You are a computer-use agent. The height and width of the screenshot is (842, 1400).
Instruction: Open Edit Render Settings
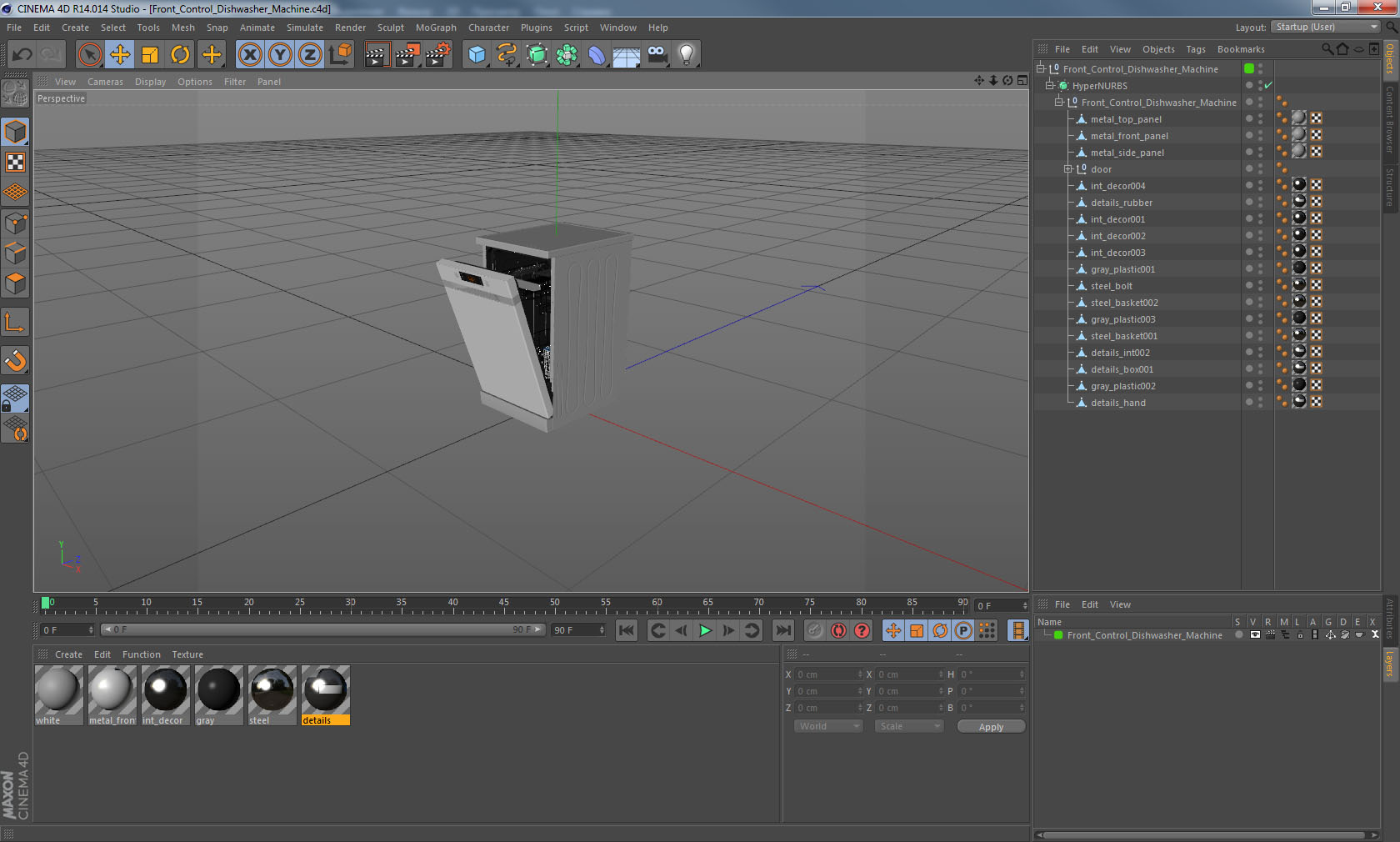438,55
